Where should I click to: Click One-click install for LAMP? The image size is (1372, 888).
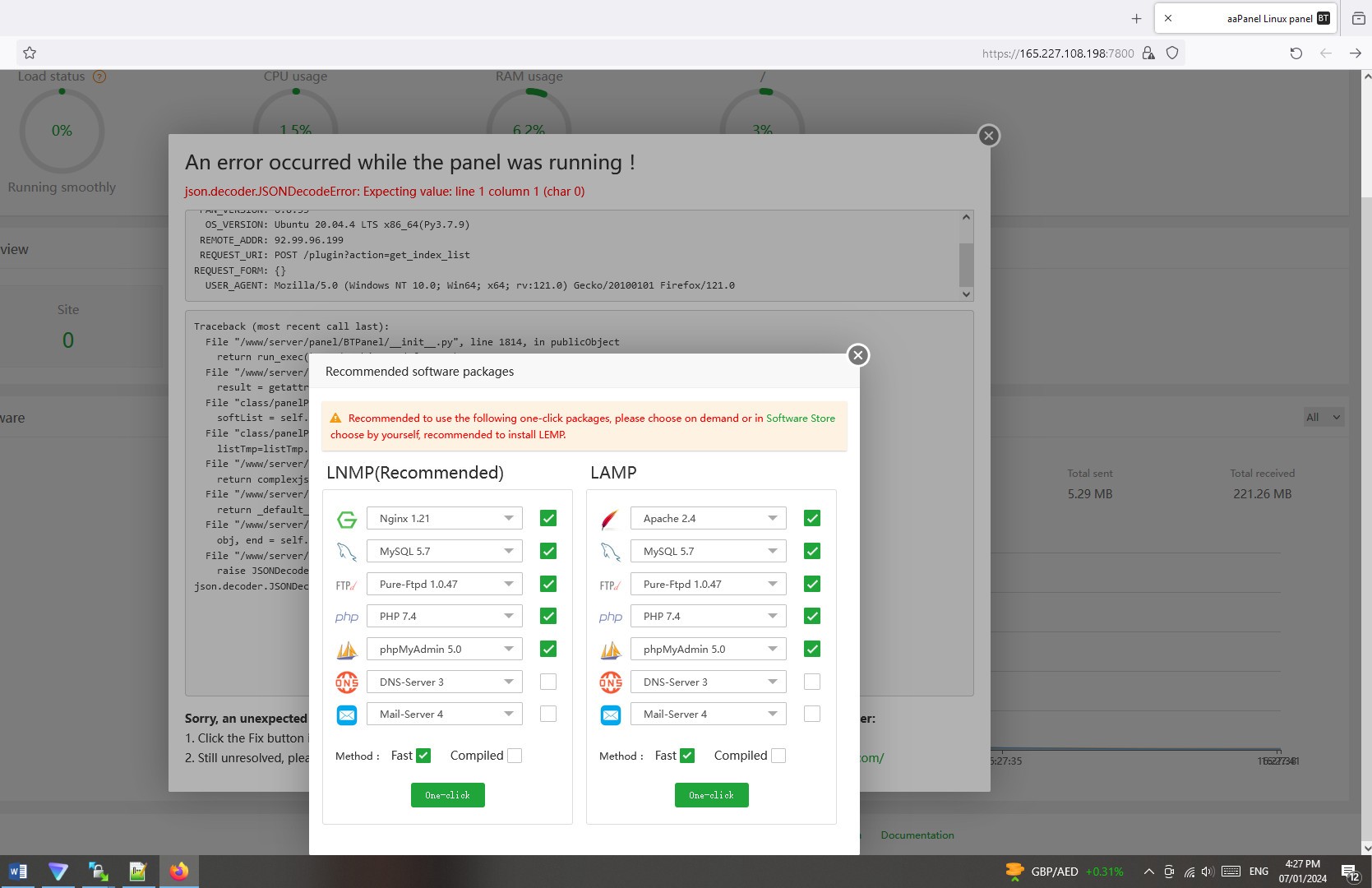click(712, 795)
